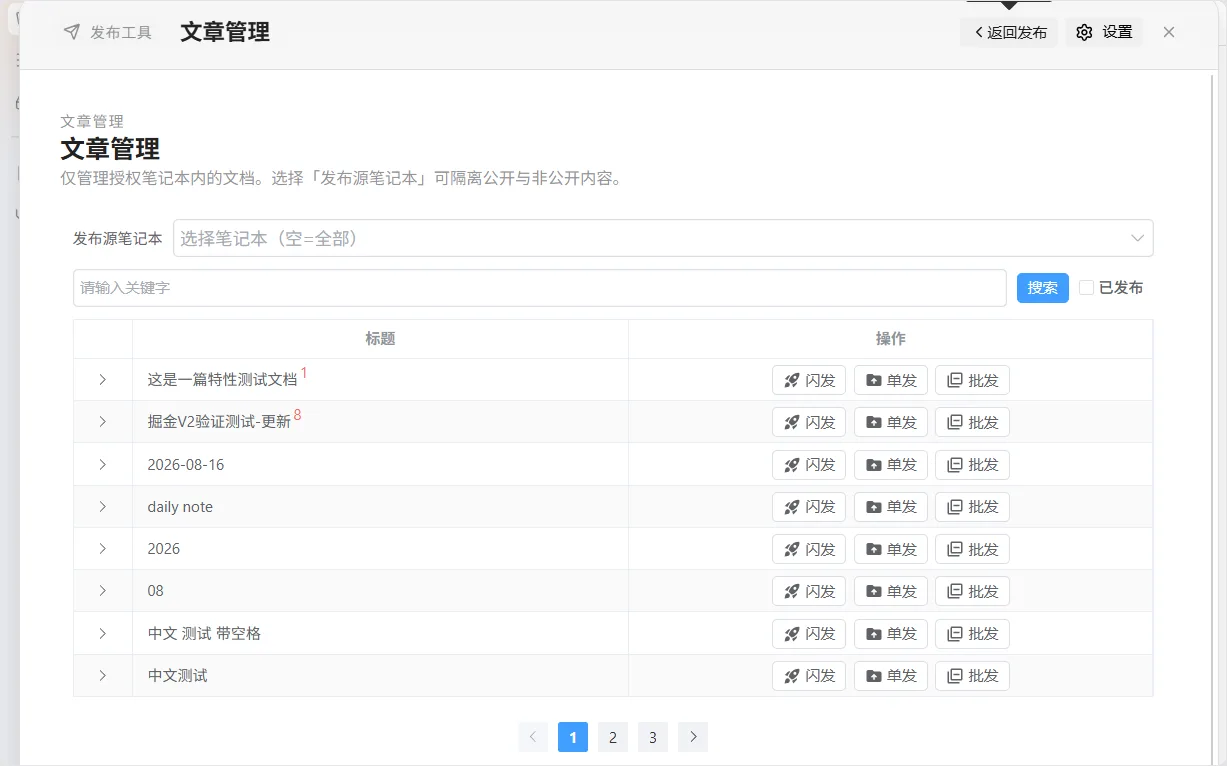Expand the 掘金V2验证测试-更新 row

click(103, 422)
